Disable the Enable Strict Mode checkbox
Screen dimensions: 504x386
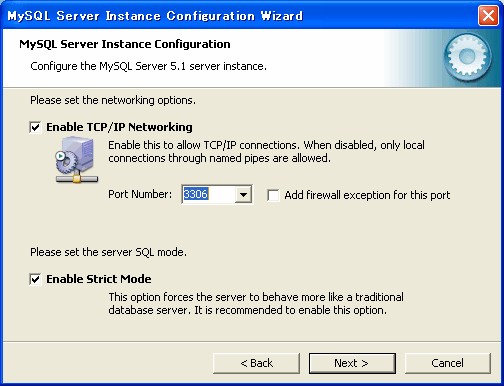click(35, 279)
